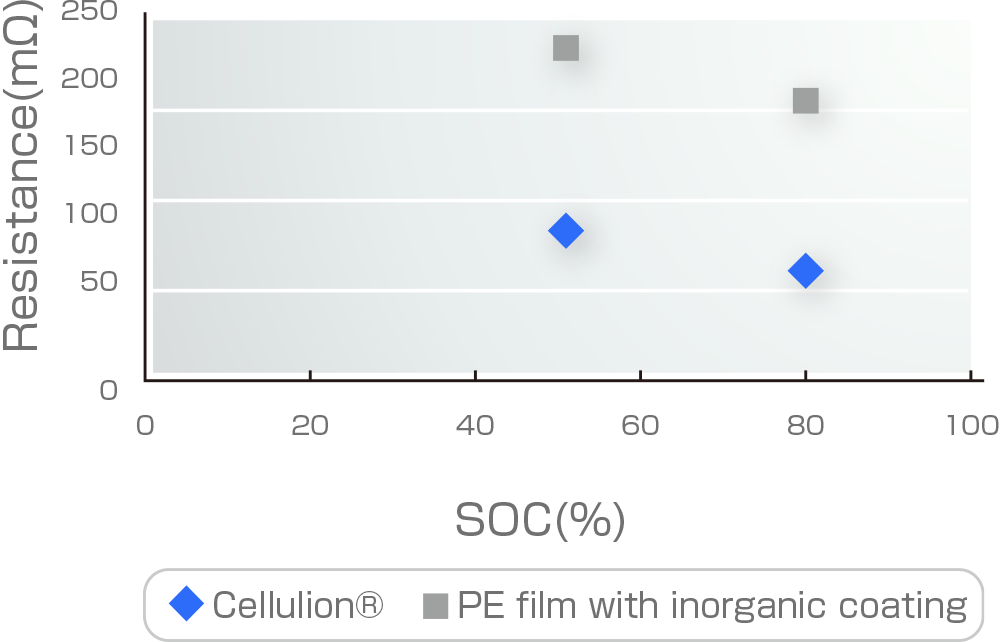The width and height of the screenshot is (1000, 642).
Task: Click the 20 label on the SOC axis
Action: pos(310,425)
